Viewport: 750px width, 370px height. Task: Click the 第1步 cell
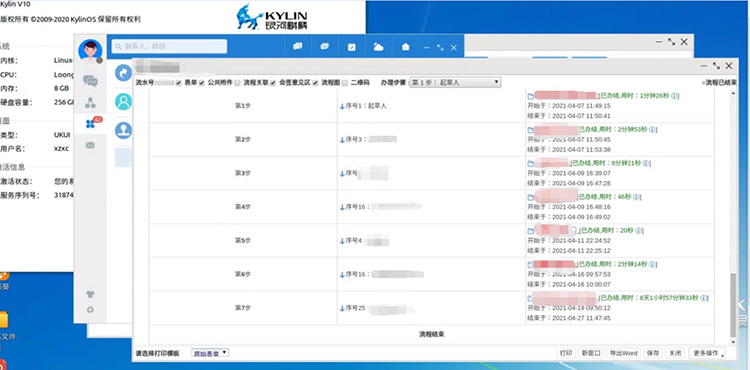point(243,106)
